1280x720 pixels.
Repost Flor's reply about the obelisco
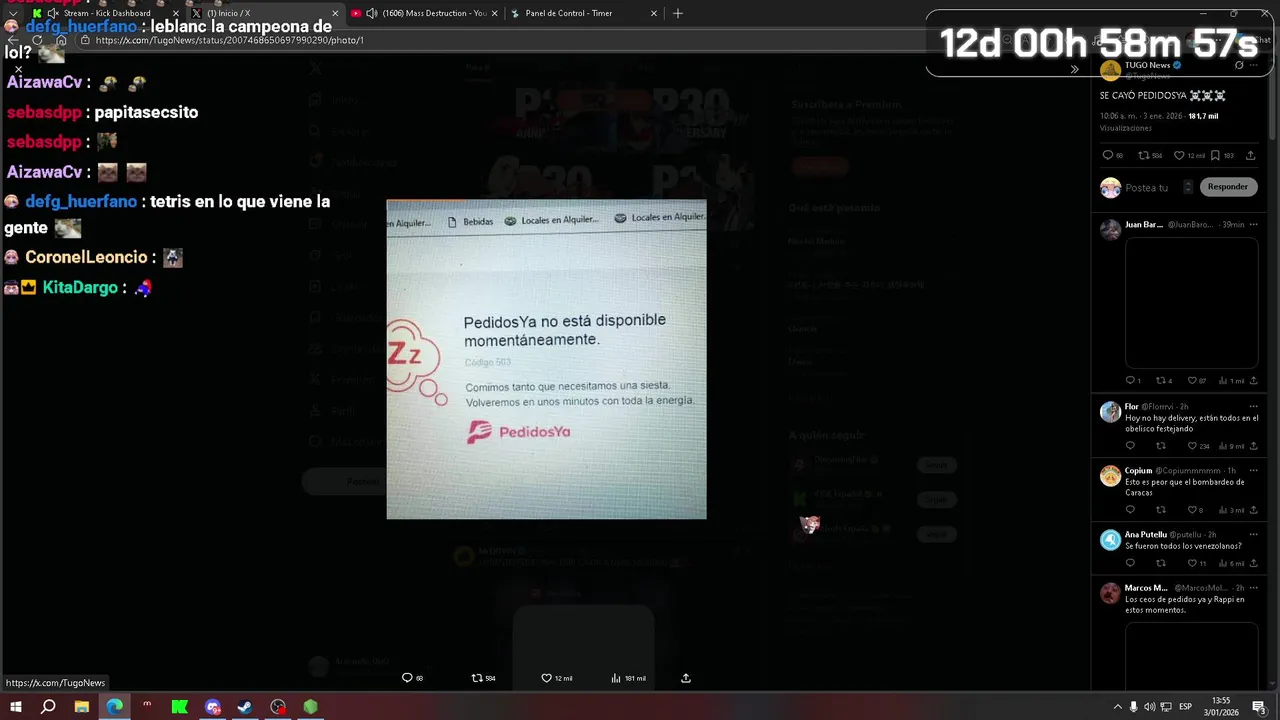click(x=1161, y=446)
